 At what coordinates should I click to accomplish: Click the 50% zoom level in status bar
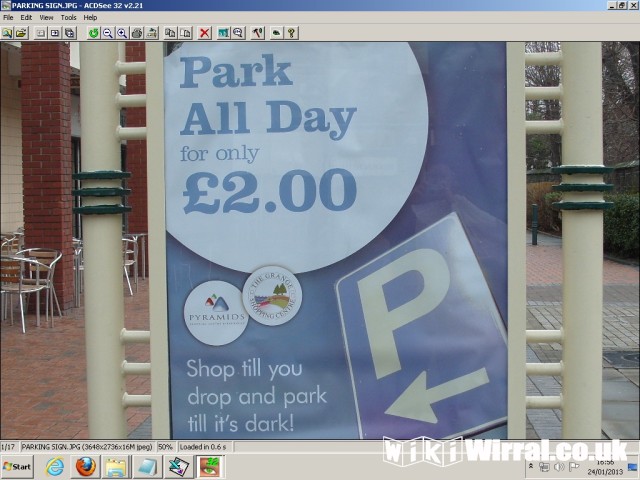tap(165, 446)
